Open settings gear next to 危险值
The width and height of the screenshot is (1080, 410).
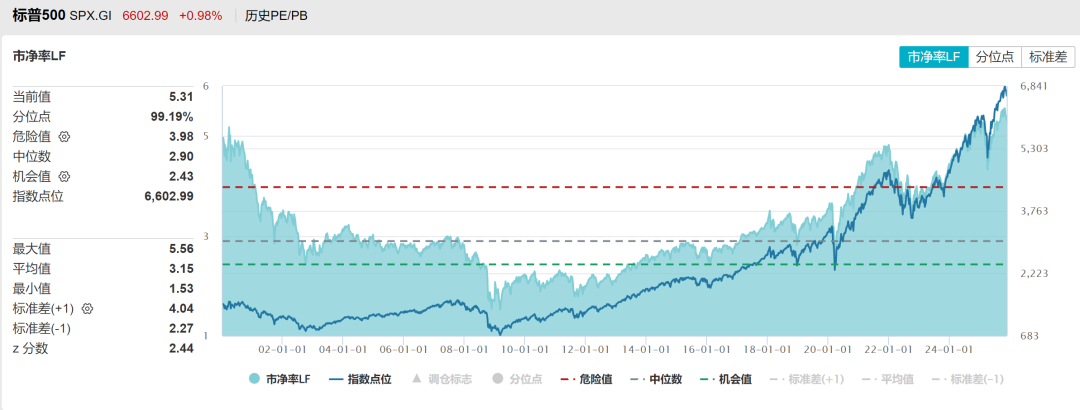click(65, 136)
